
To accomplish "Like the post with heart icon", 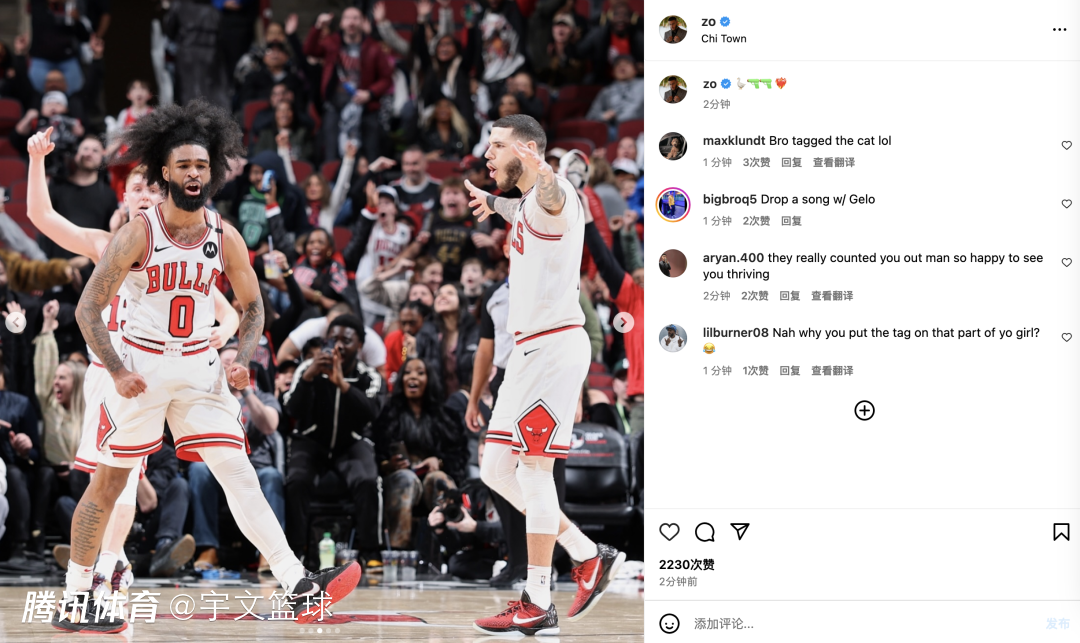I will (x=669, y=531).
